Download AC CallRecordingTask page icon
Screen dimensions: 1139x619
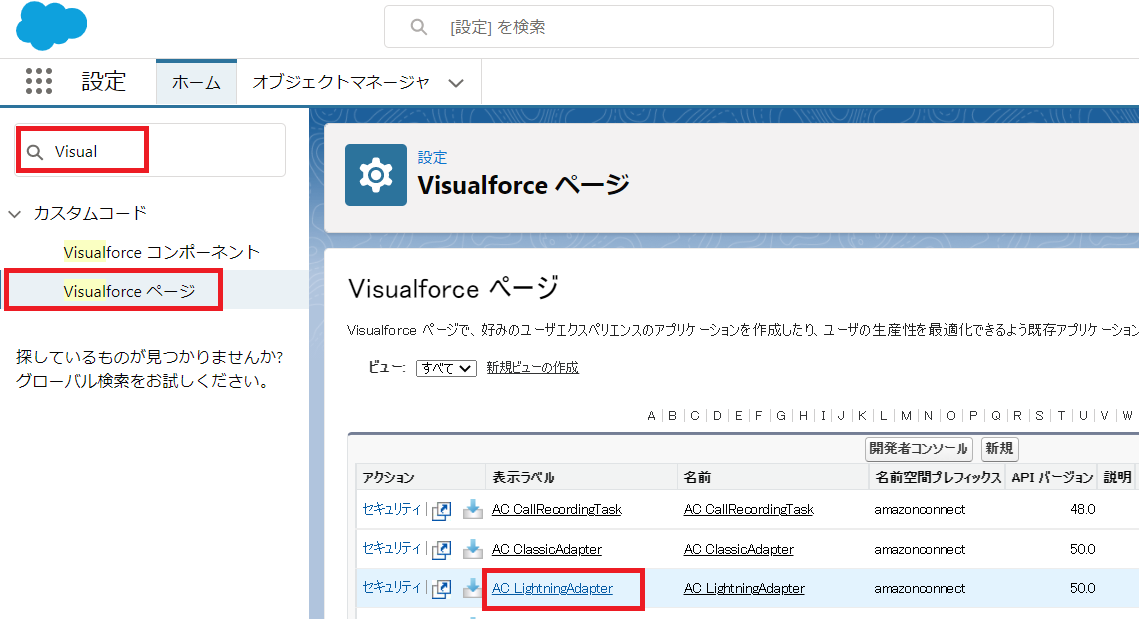[x=473, y=509]
